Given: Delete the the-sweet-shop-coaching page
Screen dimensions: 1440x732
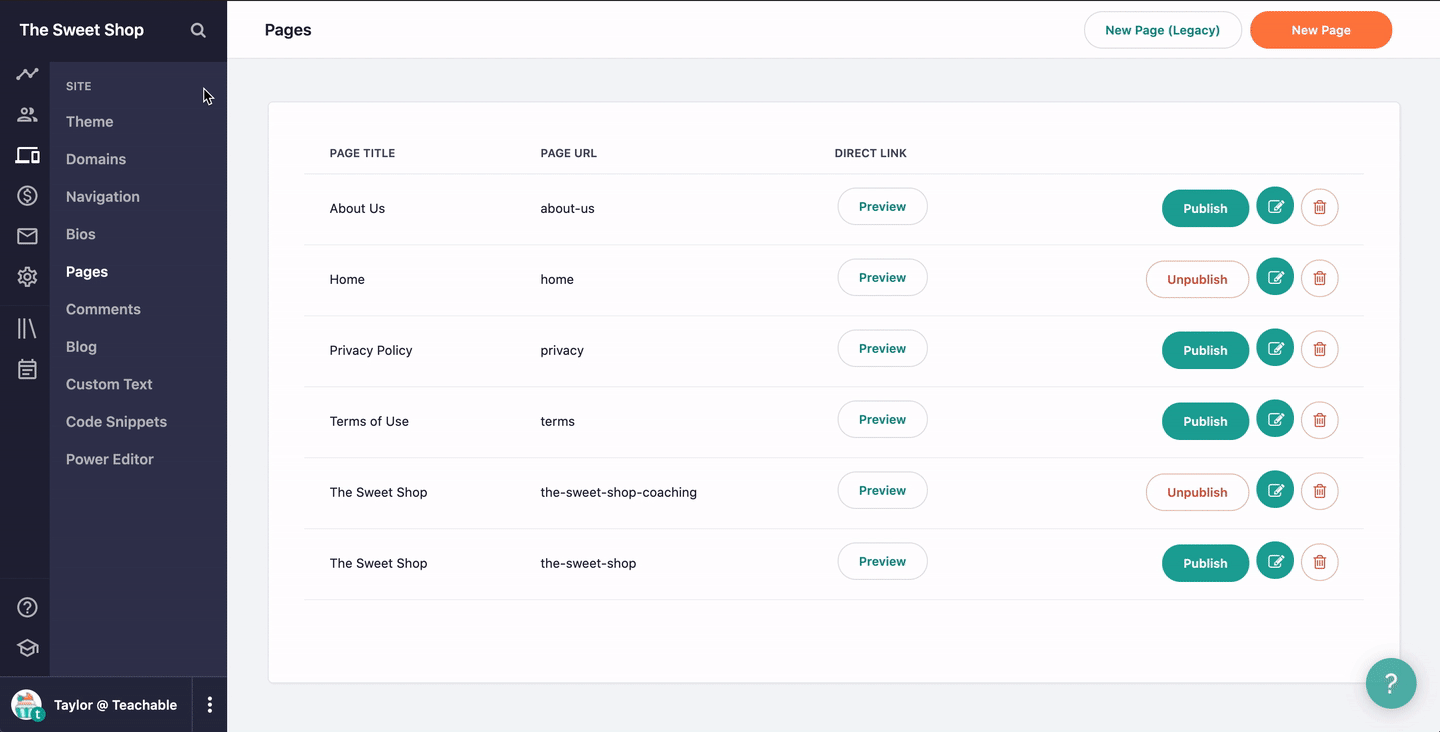Looking at the screenshot, I should point(1319,491).
